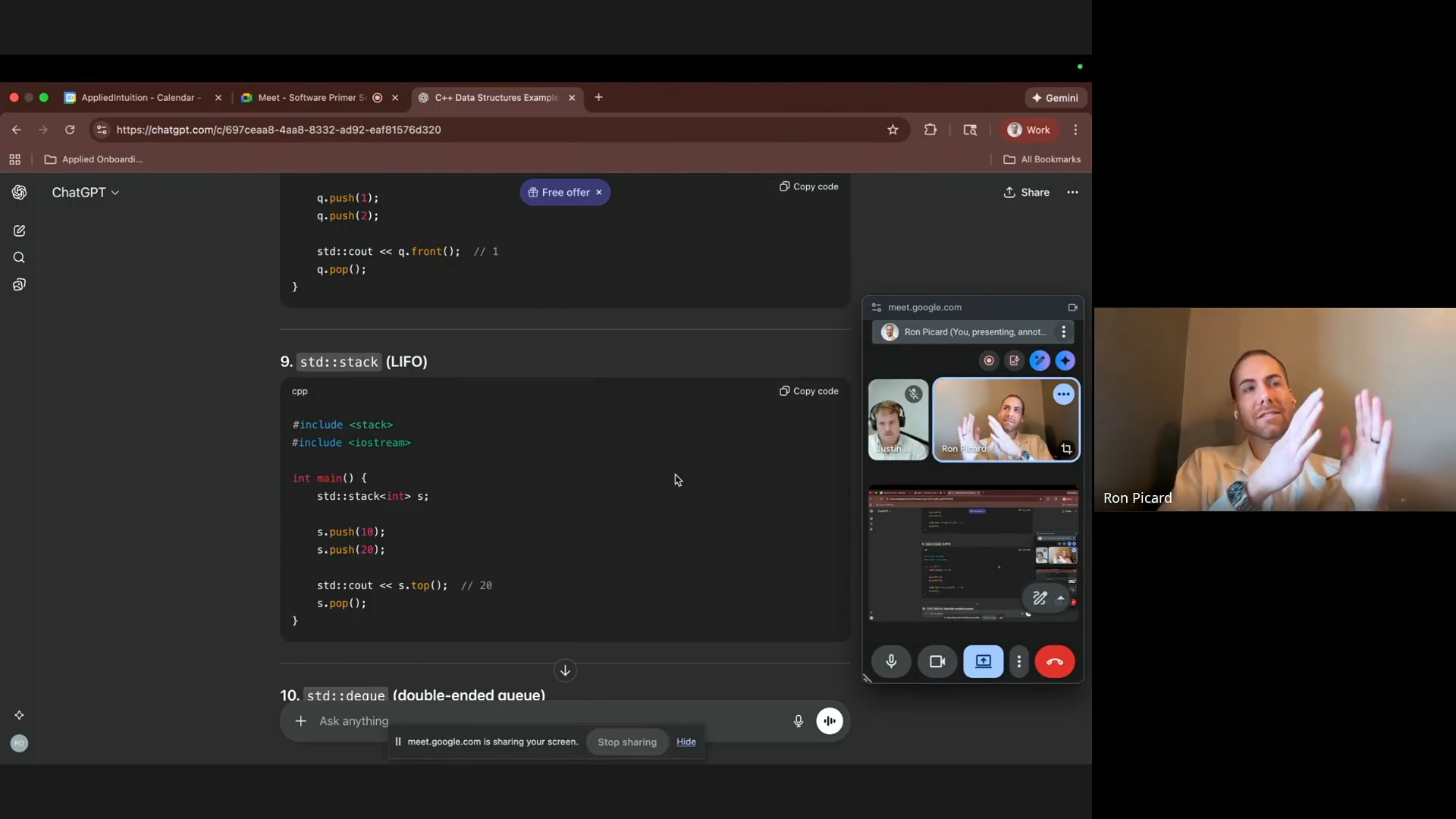The height and width of the screenshot is (819, 1456).
Task: Hang up the Meet call
Action: point(1055,661)
